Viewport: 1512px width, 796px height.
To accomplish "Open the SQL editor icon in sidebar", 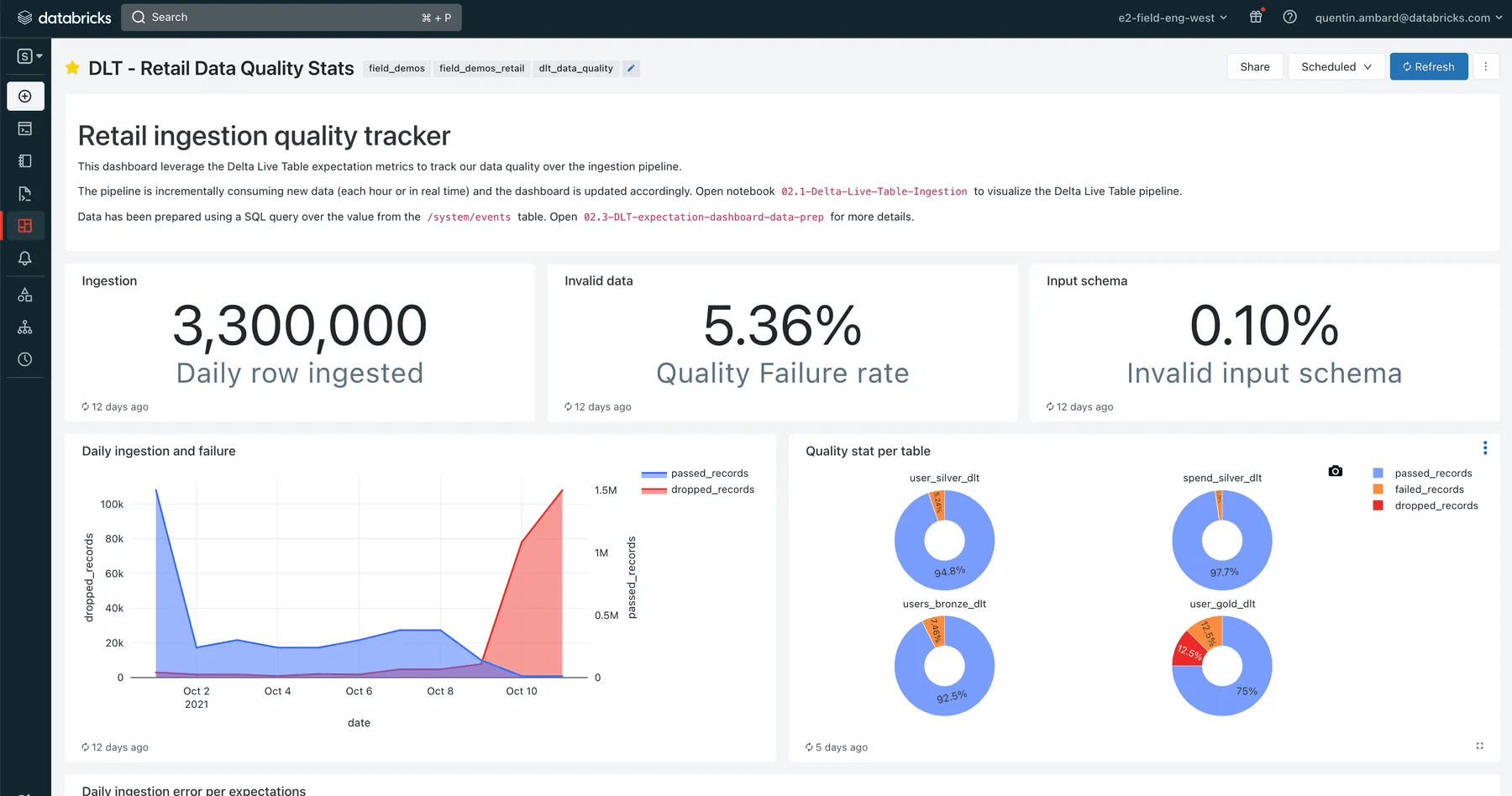I will 25,129.
